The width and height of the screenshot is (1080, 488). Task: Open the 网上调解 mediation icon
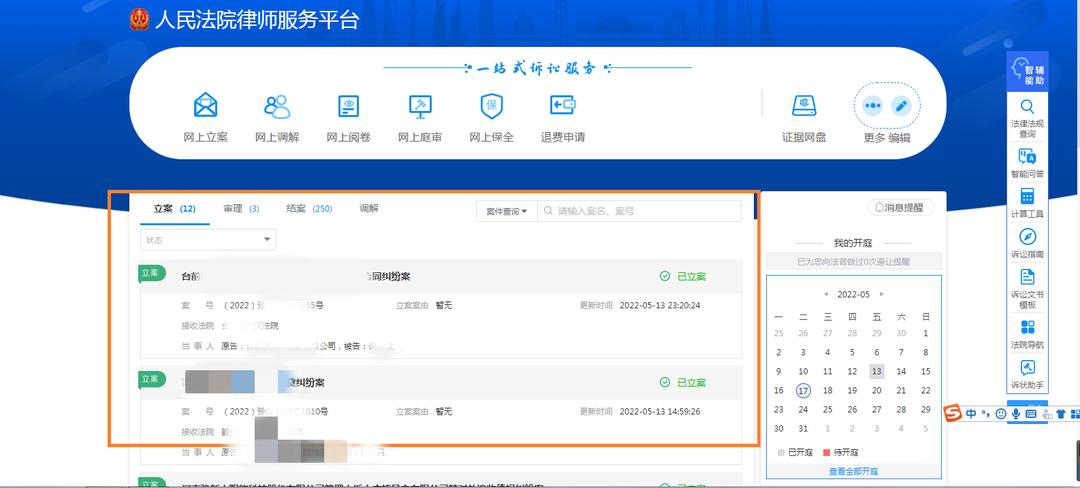277,105
